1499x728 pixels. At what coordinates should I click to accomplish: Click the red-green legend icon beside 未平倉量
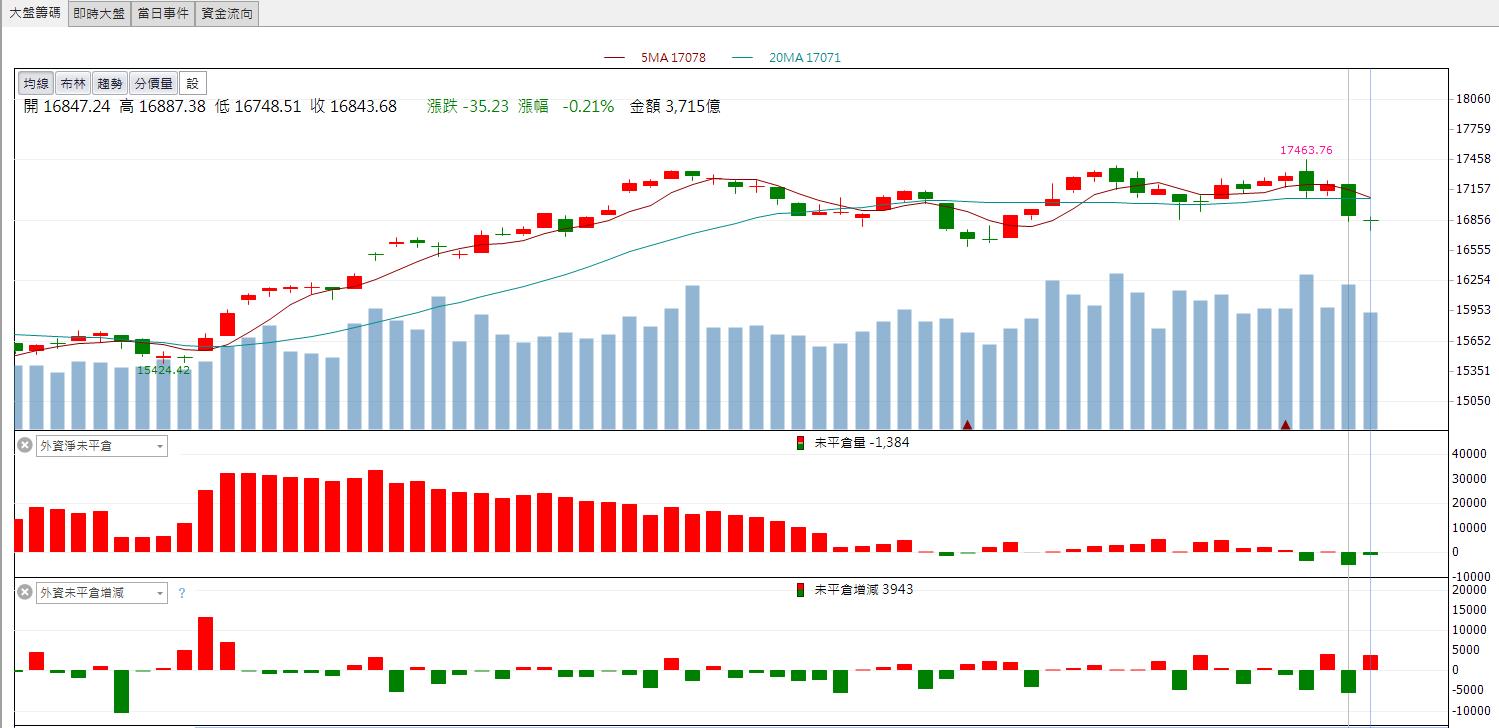tap(800, 443)
